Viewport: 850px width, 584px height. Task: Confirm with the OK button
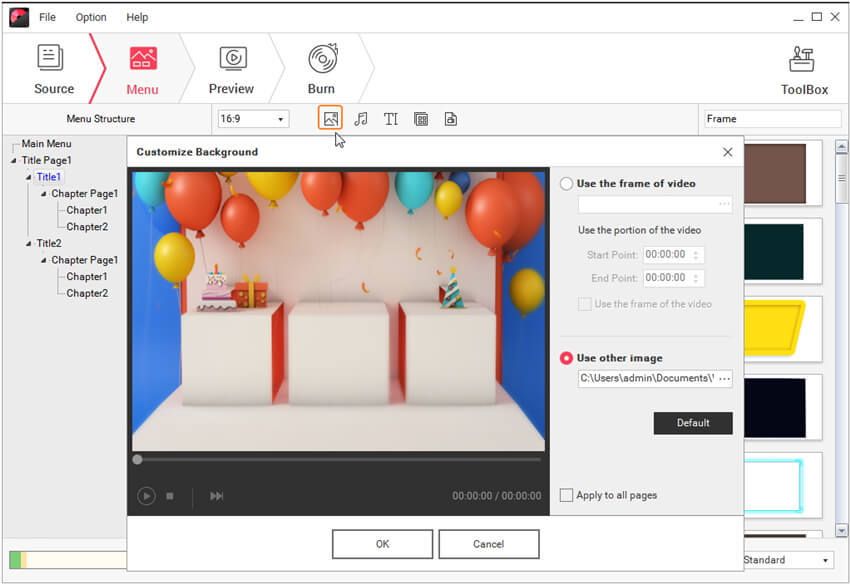[382, 543]
